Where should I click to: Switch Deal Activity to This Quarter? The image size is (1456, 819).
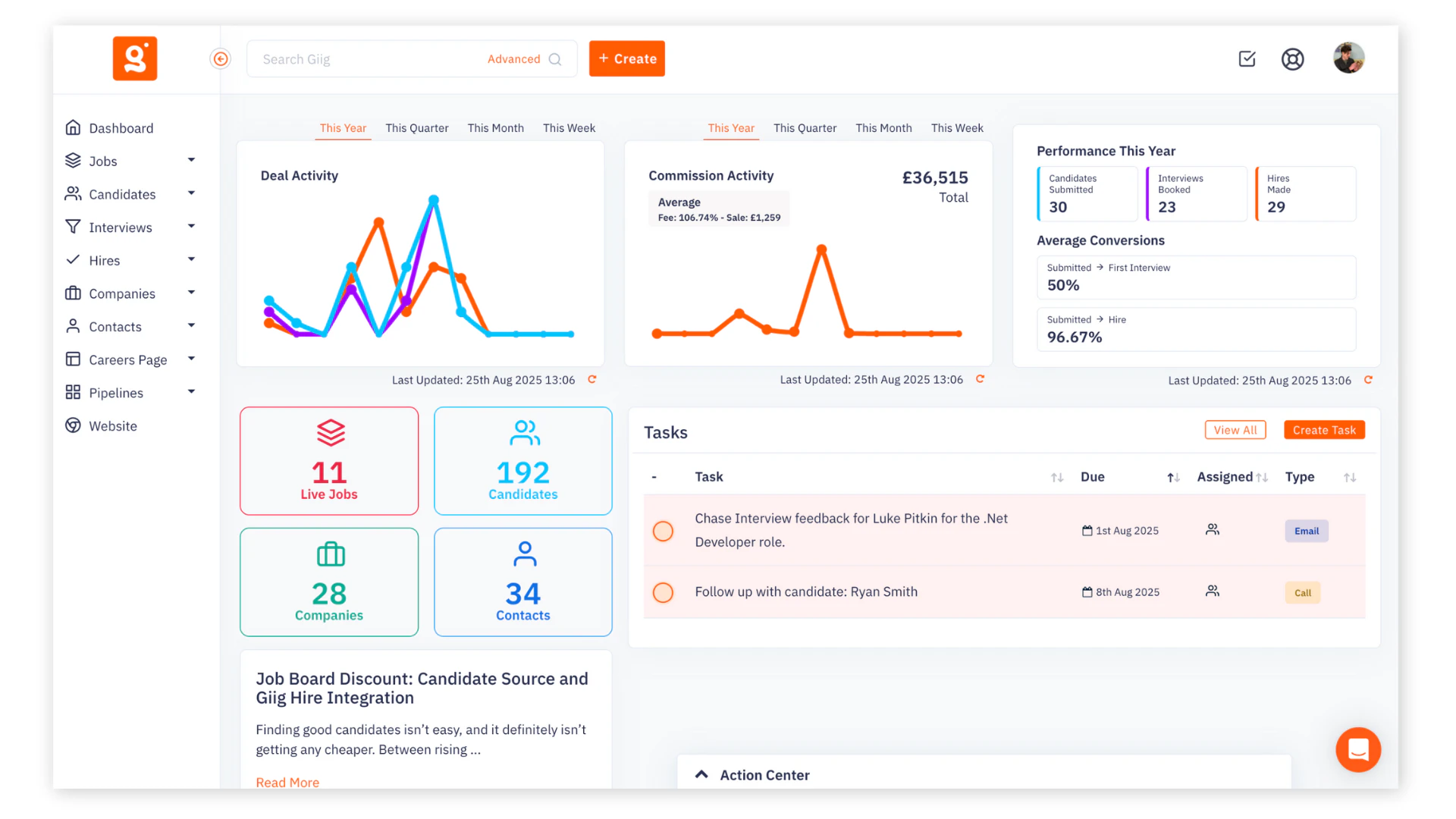pyautogui.click(x=416, y=128)
